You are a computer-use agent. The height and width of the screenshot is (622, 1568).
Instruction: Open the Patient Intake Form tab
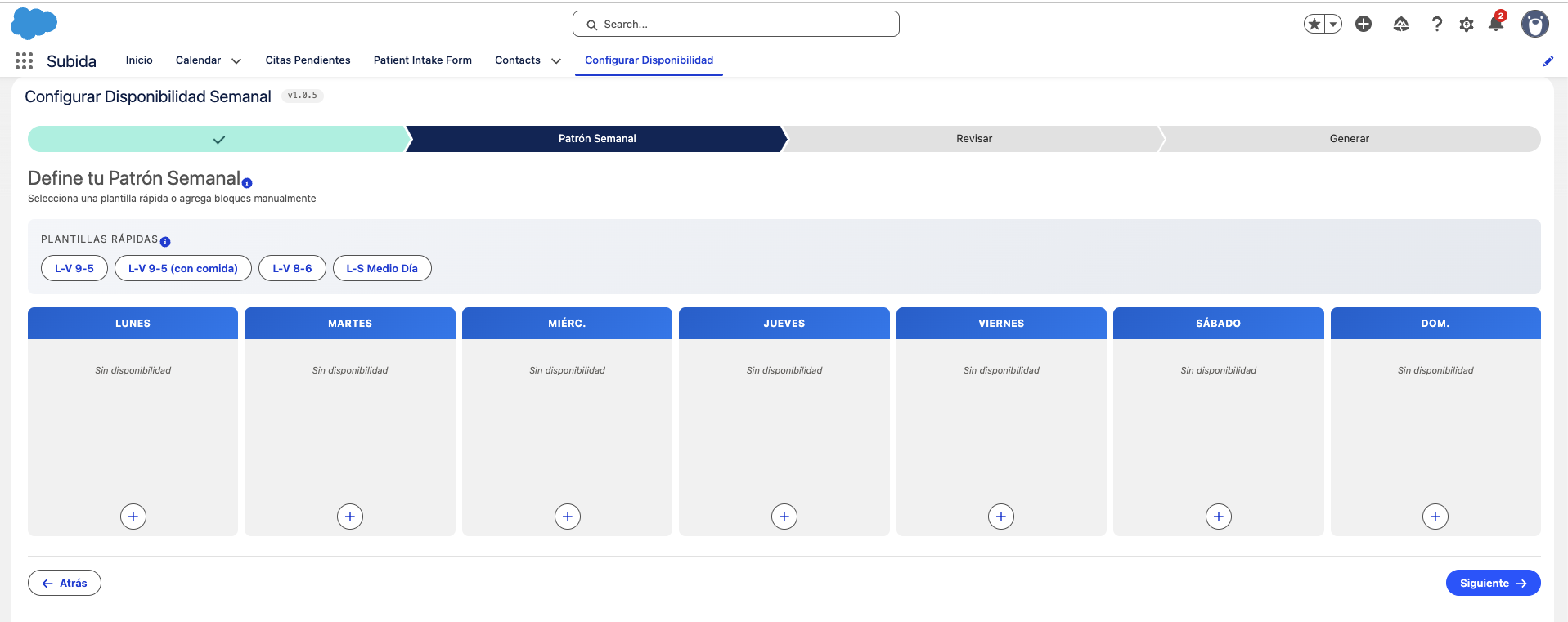coord(423,60)
